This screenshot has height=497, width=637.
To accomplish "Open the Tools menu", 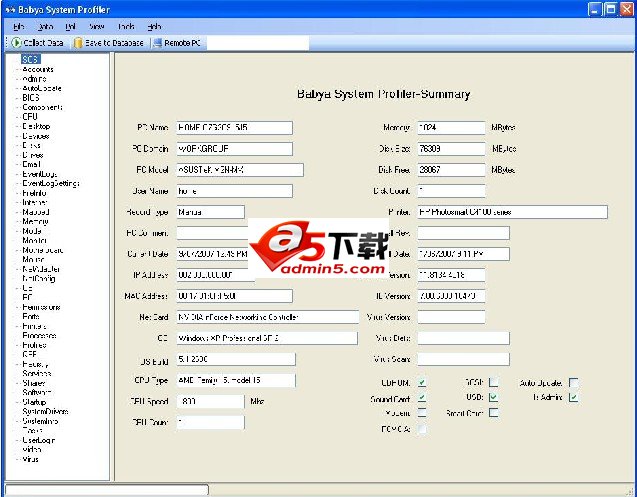I will click(x=125, y=26).
